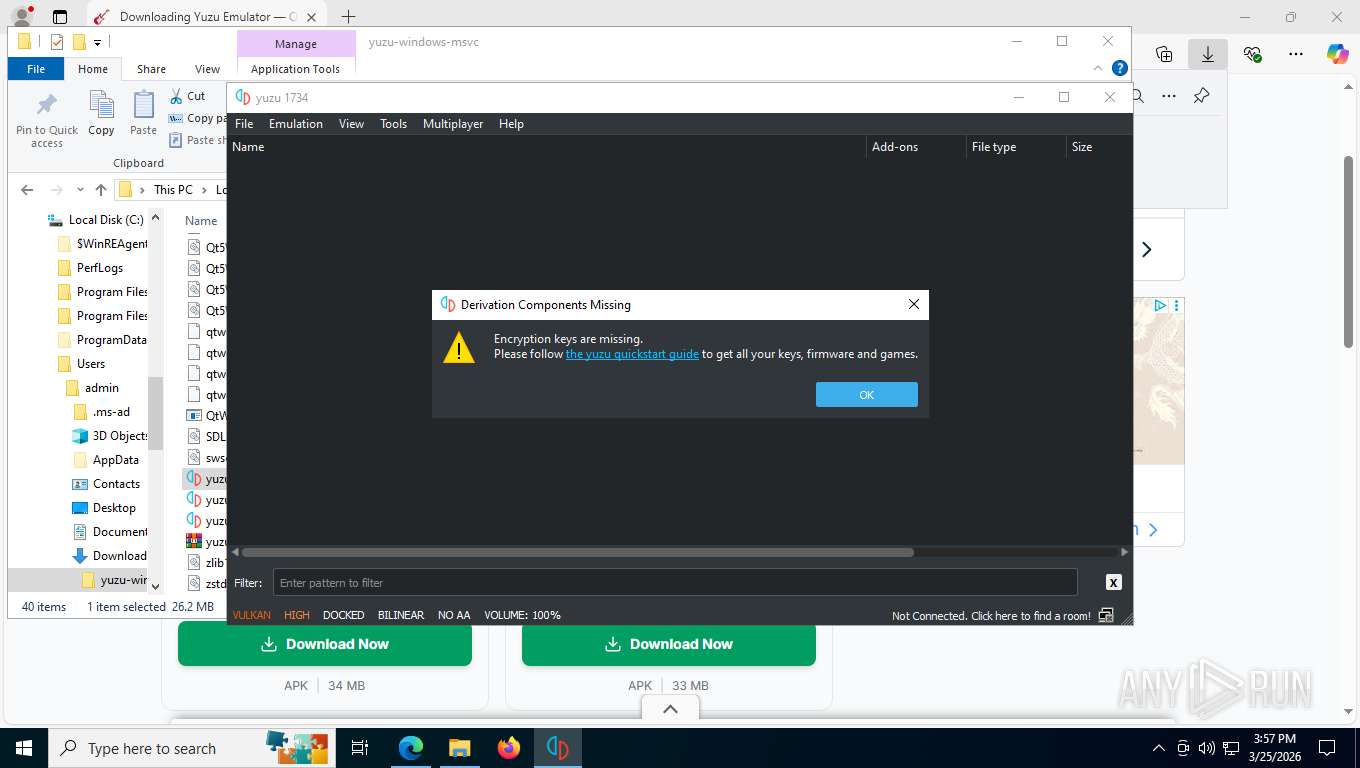Viewport: 1360px width, 768px height.
Task: Open a new browser tab
Action: (x=348, y=16)
